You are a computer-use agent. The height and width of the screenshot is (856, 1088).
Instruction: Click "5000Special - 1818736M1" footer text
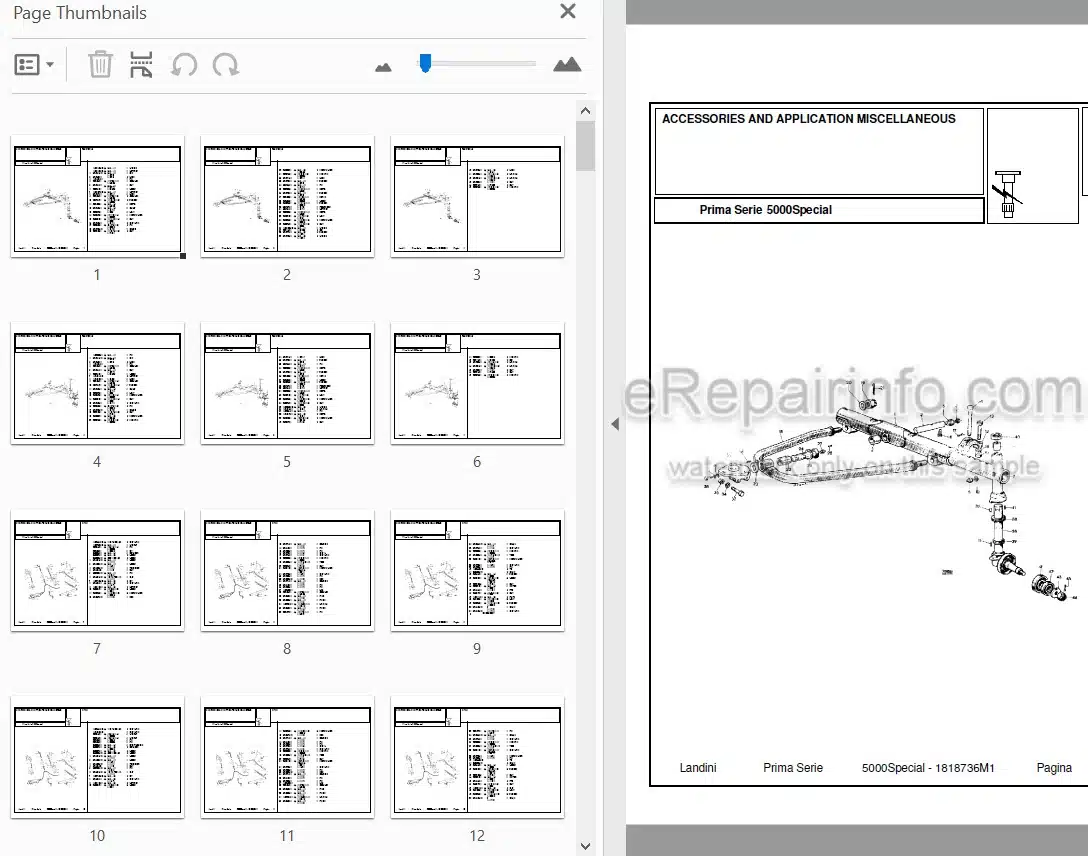[x=928, y=768]
